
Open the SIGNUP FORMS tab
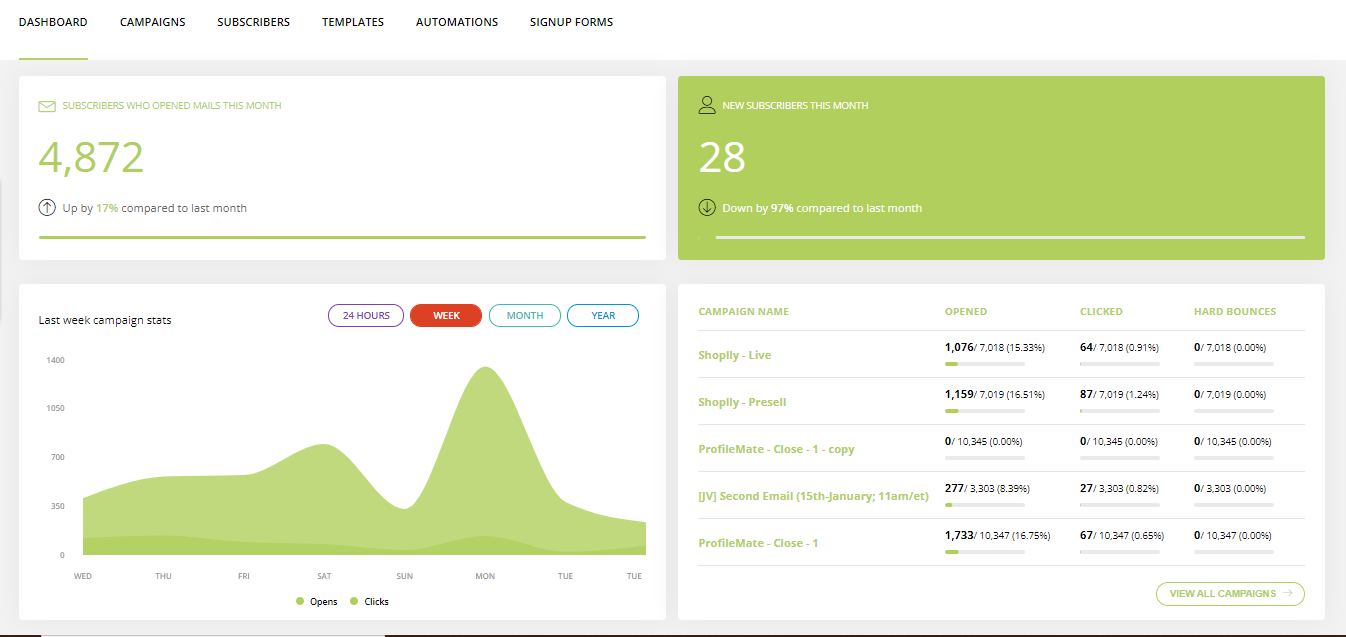coord(571,22)
